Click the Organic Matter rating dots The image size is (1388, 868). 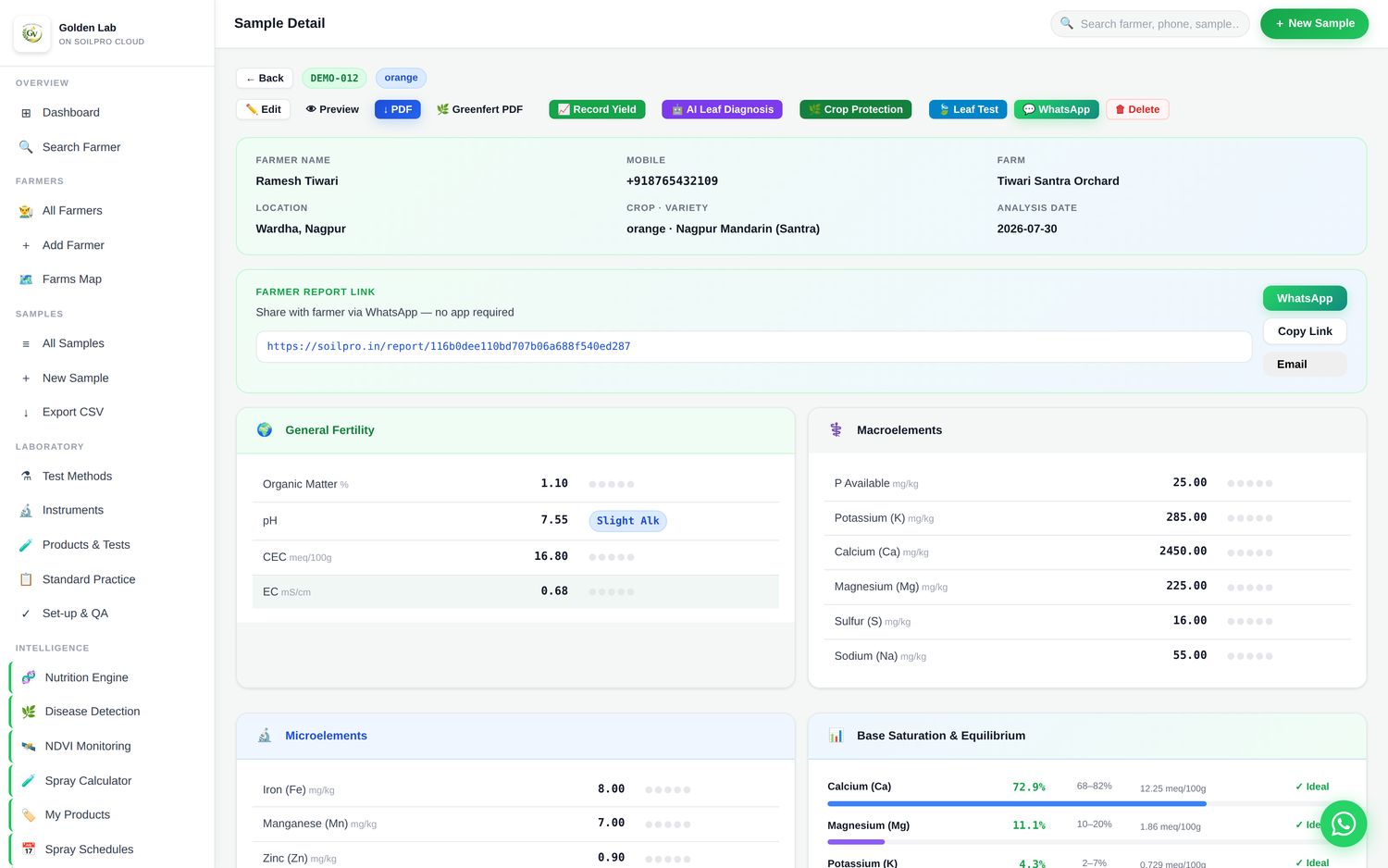click(612, 484)
